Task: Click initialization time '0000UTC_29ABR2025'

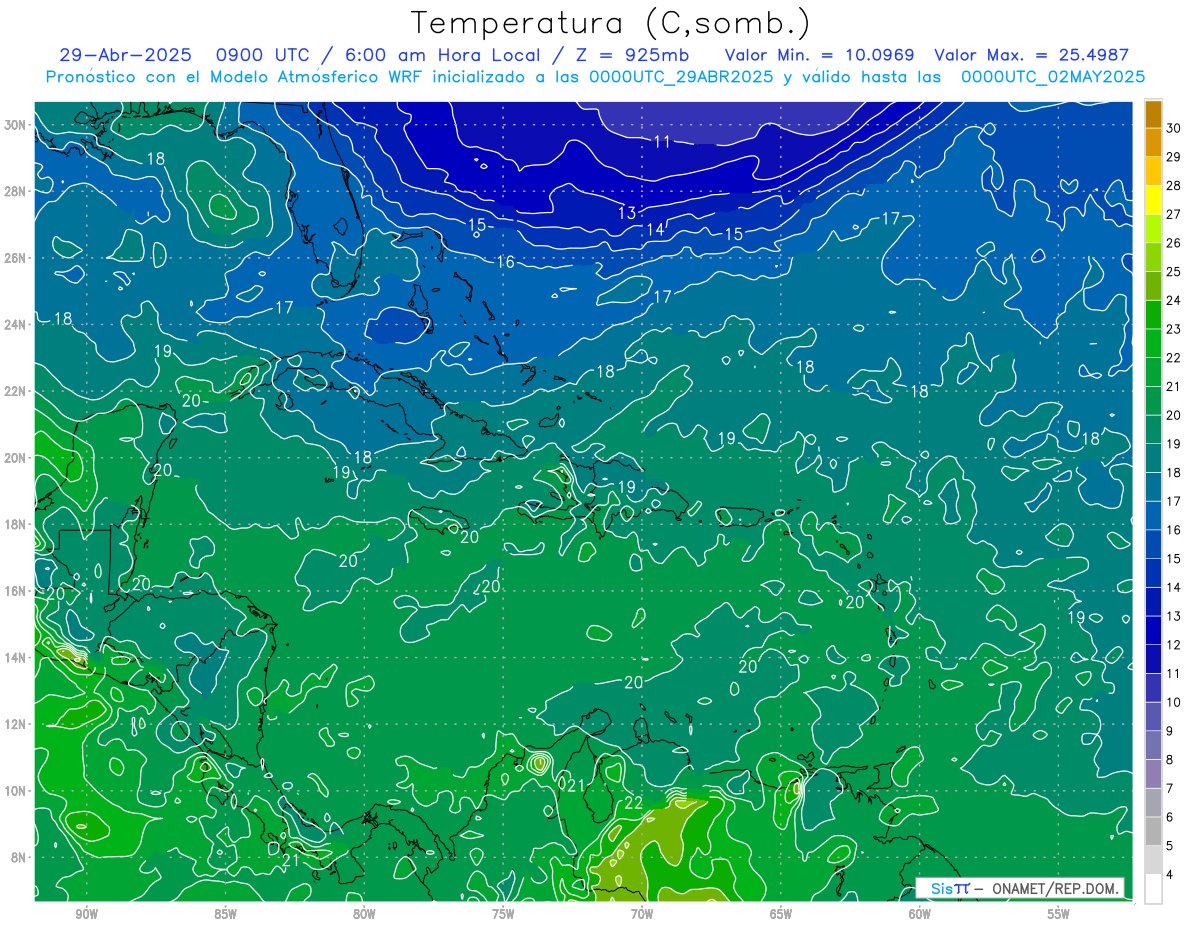Action: pyautogui.click(x=680, y=76)
